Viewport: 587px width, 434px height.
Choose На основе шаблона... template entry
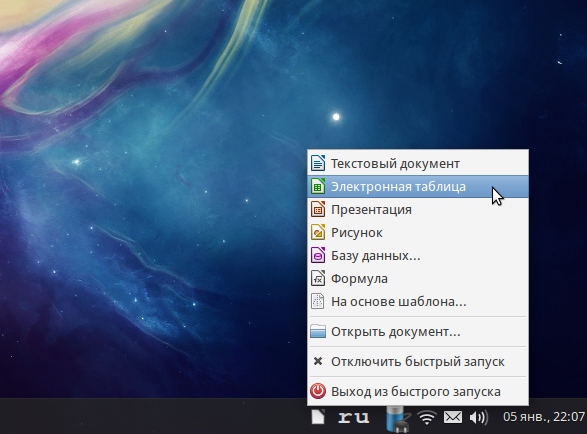(x=418, y=301)
